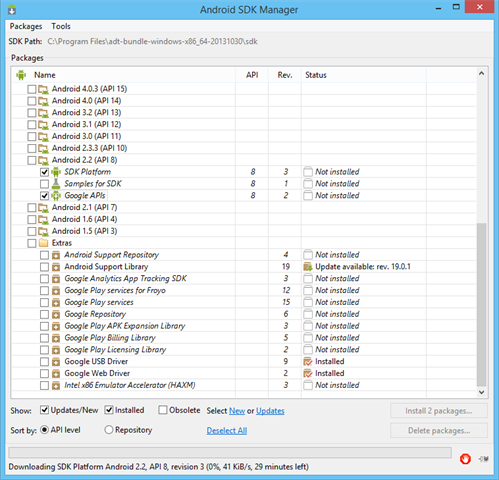Click the scroll down arrow of package list
This screenshot has width=499, height=480.
(481, 392)
